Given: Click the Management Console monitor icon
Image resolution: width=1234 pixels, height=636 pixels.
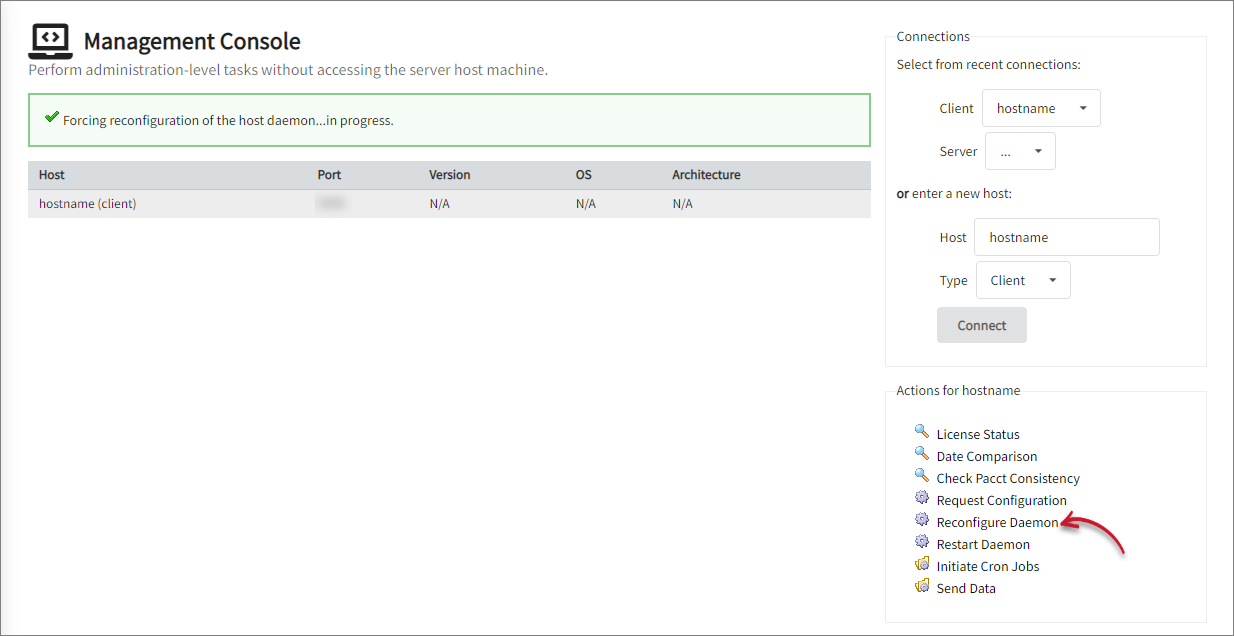Looking at the screenshot, I should pyautogui.click(x=50, y=39).
